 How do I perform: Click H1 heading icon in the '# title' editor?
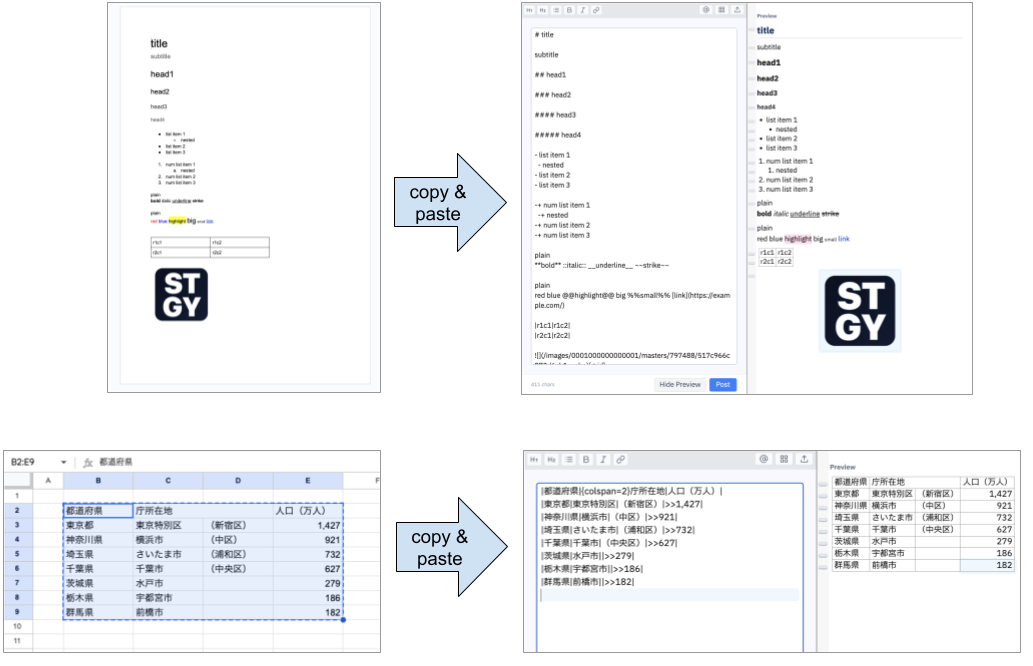pos(529,10)
